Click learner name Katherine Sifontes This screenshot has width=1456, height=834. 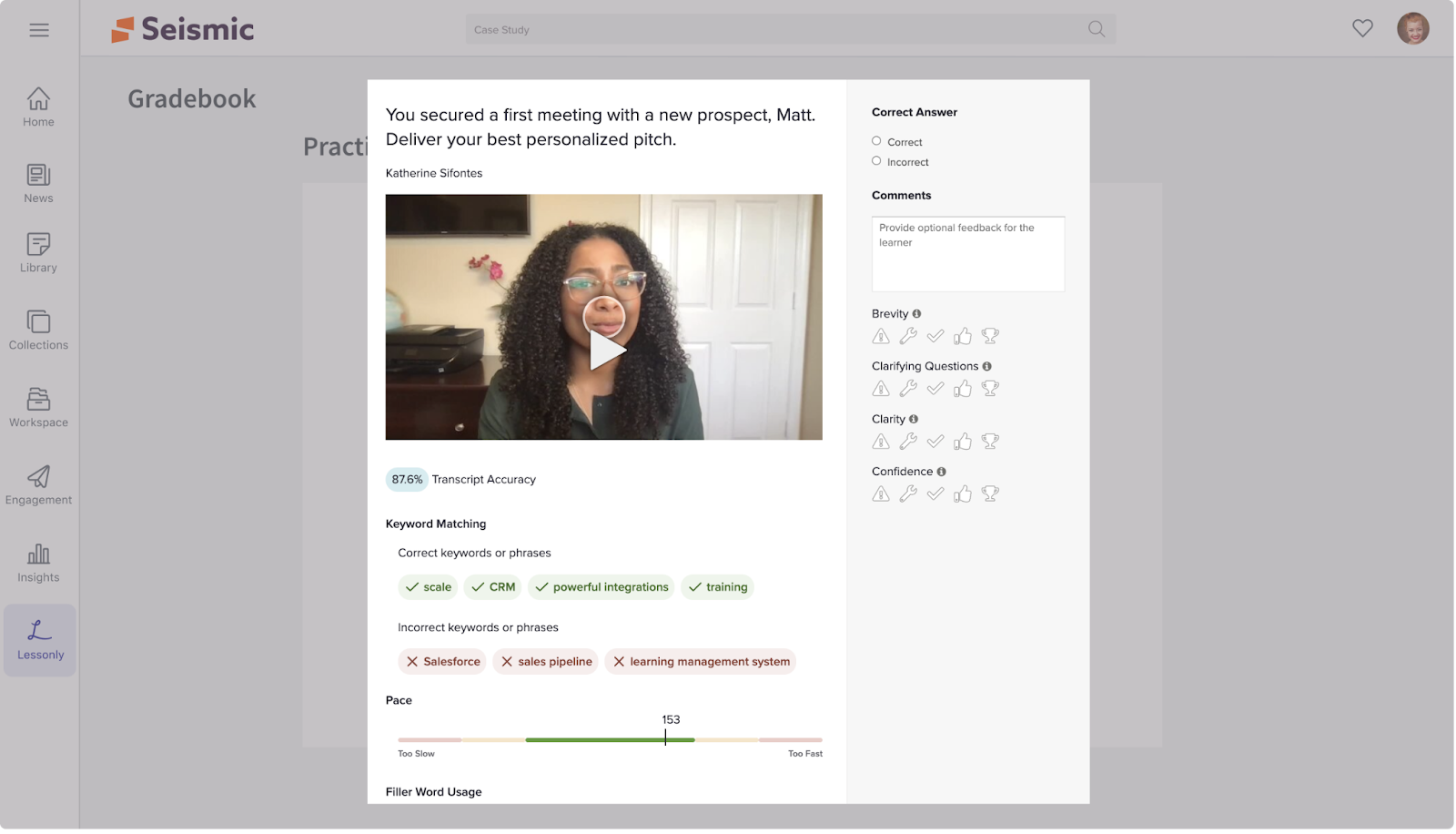(x=435, y=174)
